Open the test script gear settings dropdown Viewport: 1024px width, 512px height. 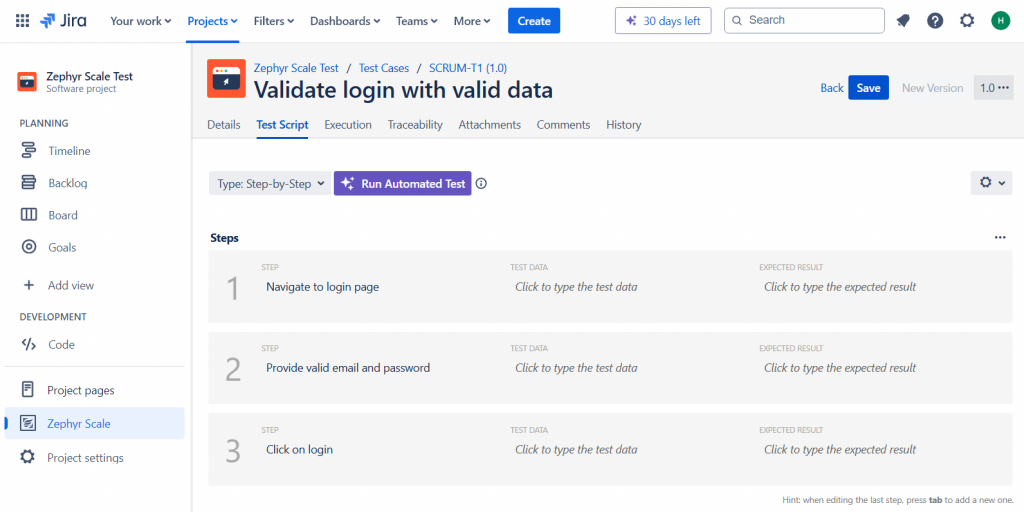[x=992, y=183]
